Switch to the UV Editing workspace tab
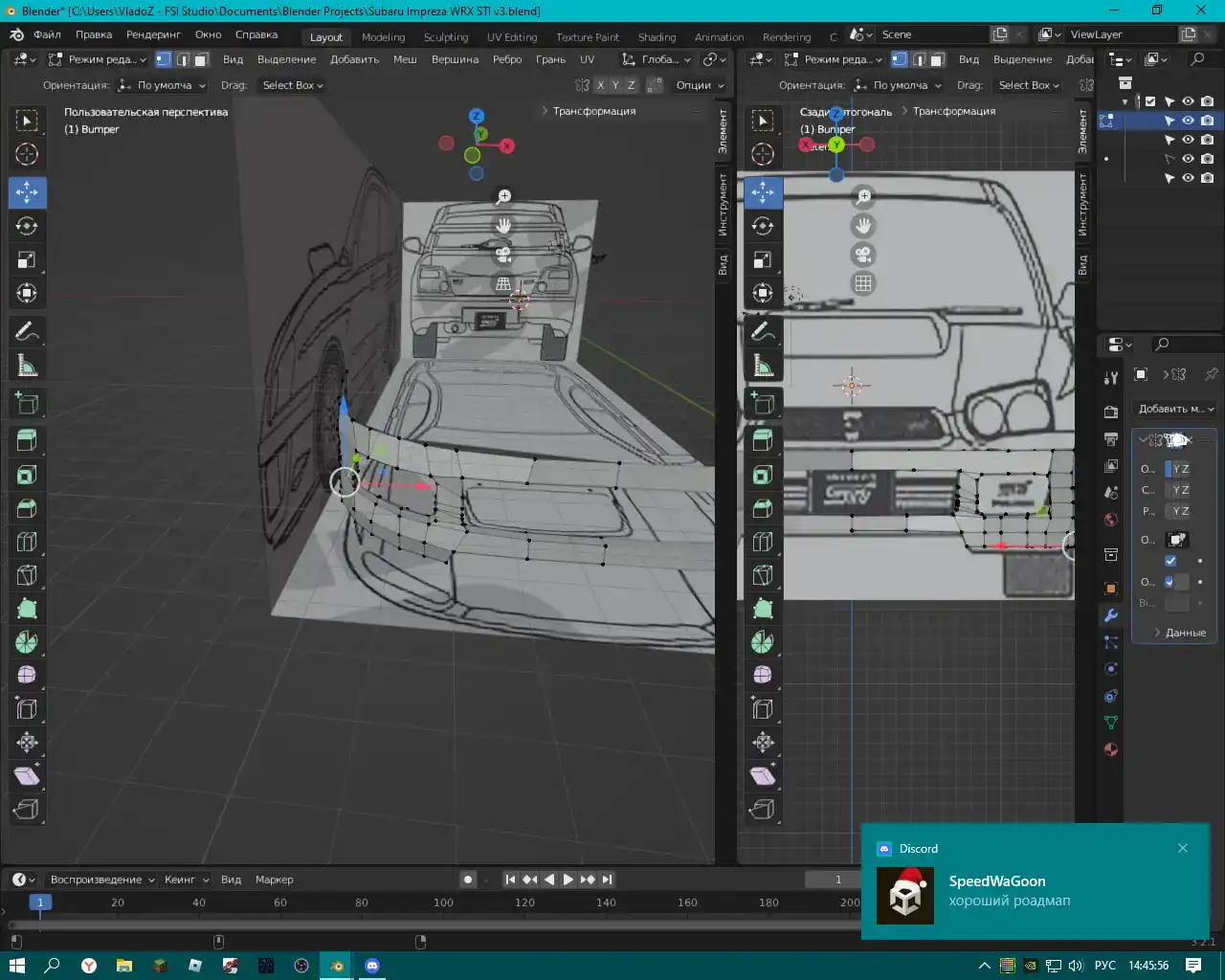The width and height of the screenshot is (1225, 980). (512, 37)
